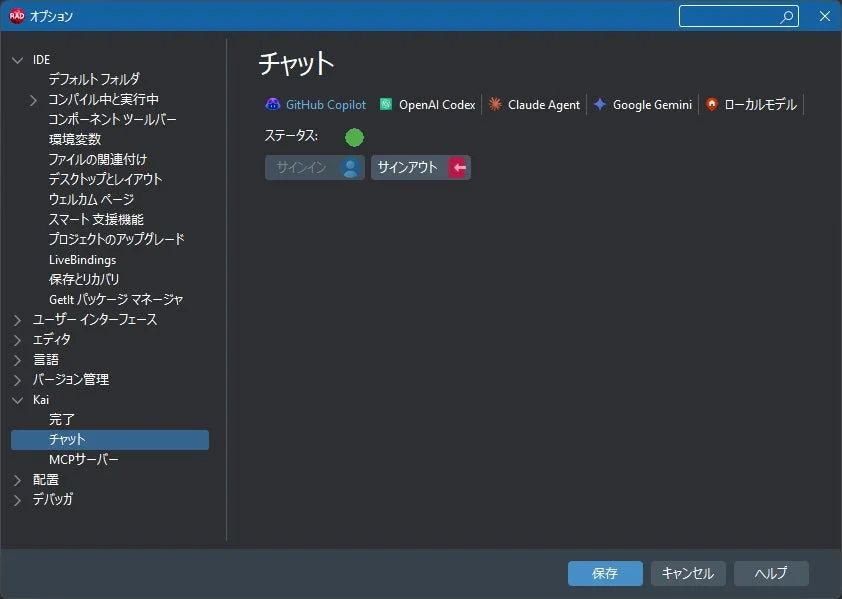Click the search magnifier icon

[x=787, y=17]
